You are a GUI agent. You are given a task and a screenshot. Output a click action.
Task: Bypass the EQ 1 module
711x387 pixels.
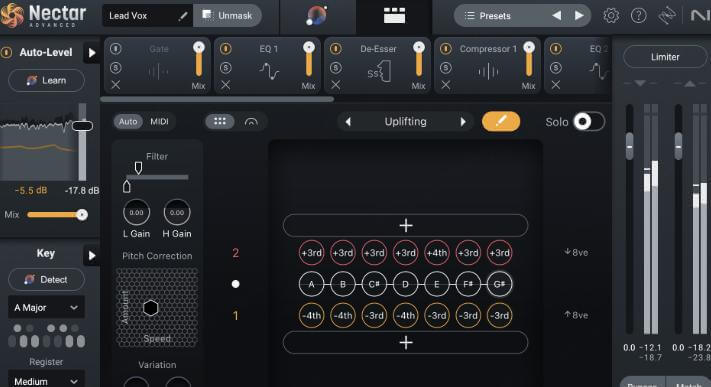tap(225, 49)
